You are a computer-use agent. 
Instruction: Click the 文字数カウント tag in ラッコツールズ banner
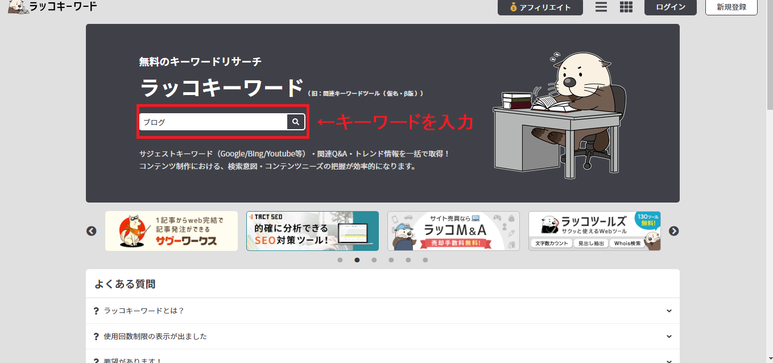point(552,244)
